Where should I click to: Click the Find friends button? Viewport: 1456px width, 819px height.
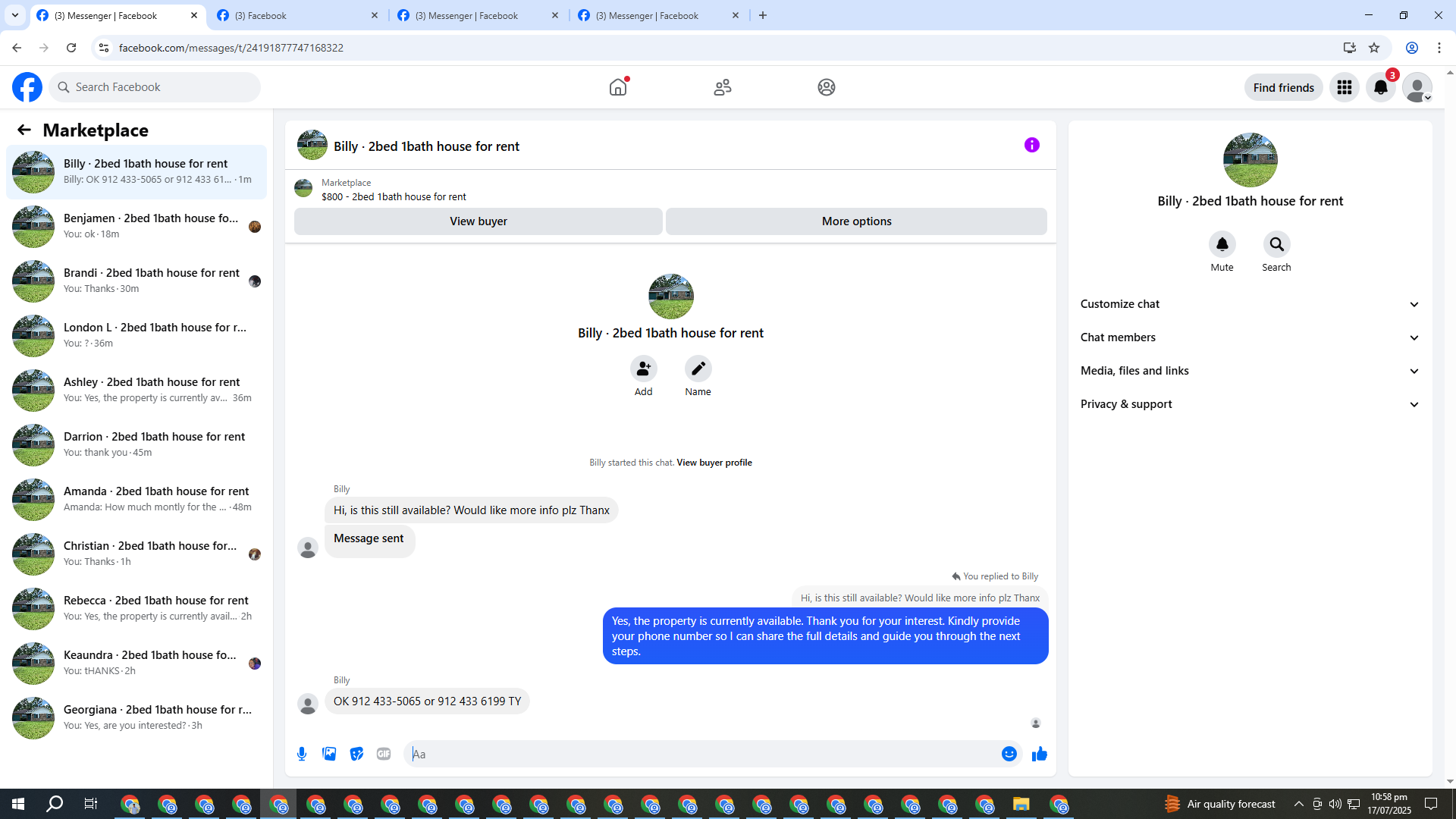[1284, 87]
